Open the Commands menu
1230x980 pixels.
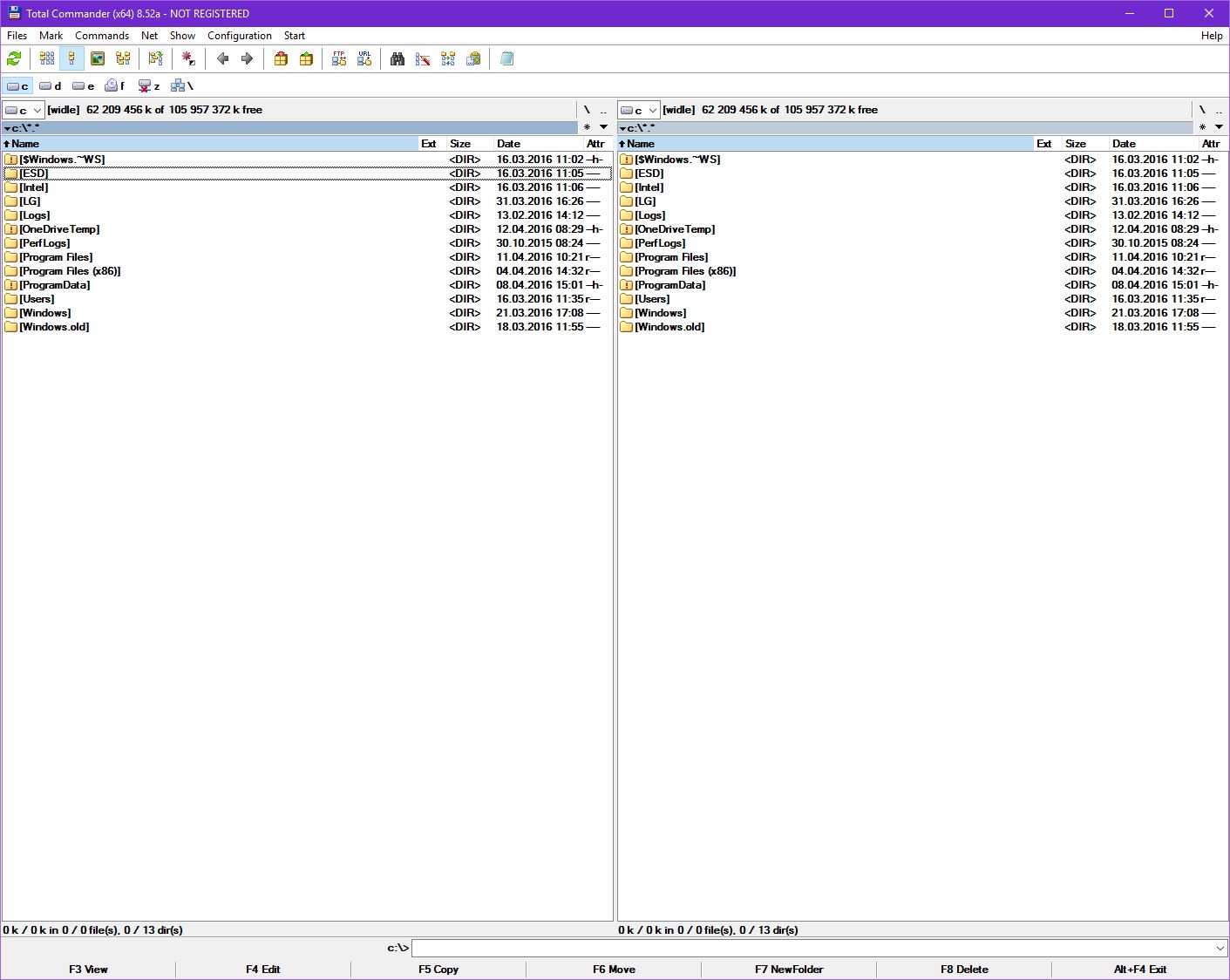click(x=102, y=36)
